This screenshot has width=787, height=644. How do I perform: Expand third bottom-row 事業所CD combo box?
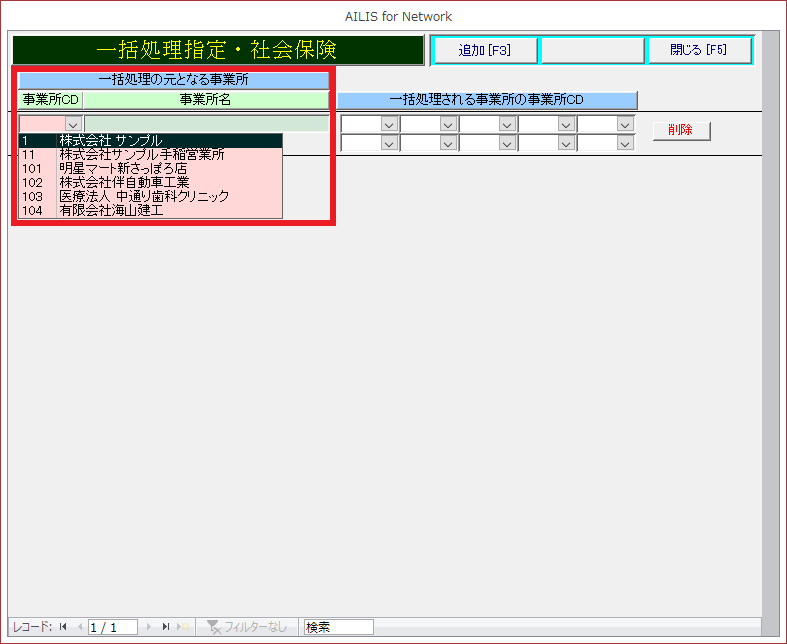pyautogui.click(x=507, y=143)
